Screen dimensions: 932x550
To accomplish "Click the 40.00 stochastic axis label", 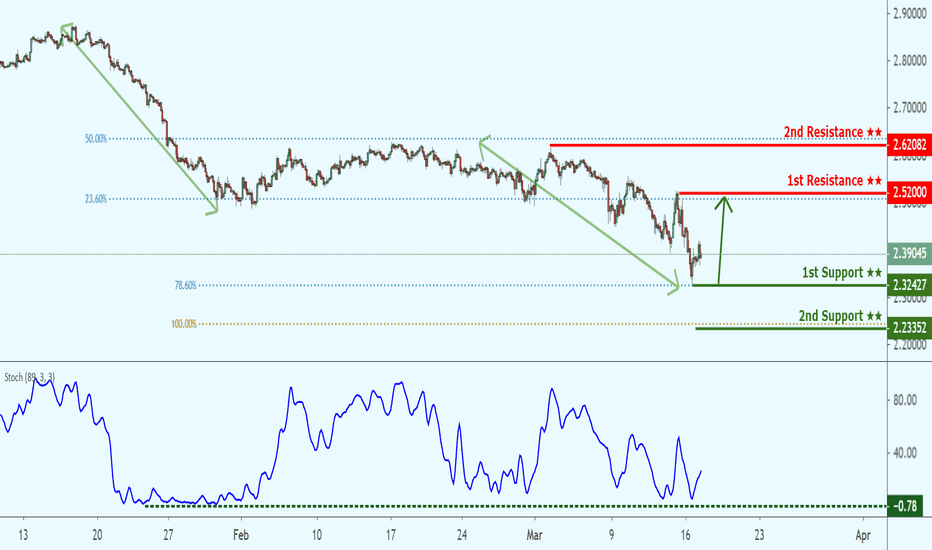I will (x=905, y=453).
